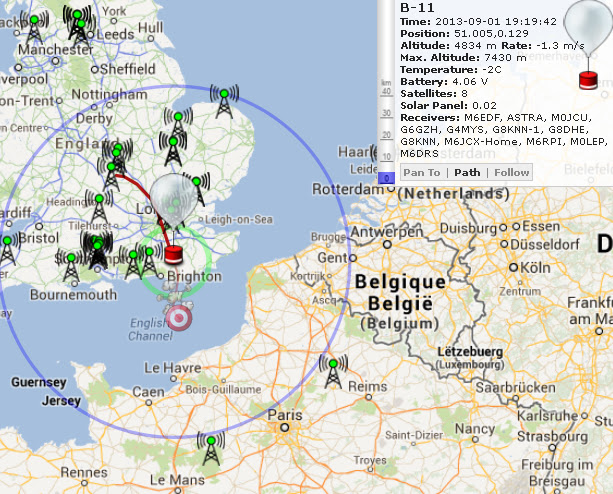This screenshot has width=613, height=494.
Task: Click the Position value 51.005,0.129
Action: (x=491, y=34)
